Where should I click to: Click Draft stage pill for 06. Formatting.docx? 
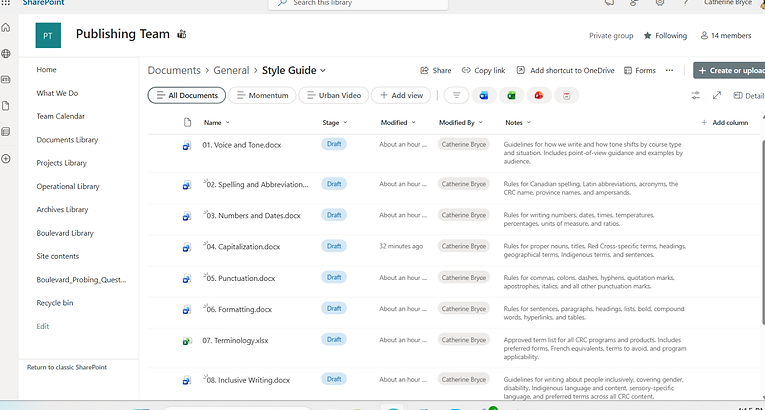334,308
